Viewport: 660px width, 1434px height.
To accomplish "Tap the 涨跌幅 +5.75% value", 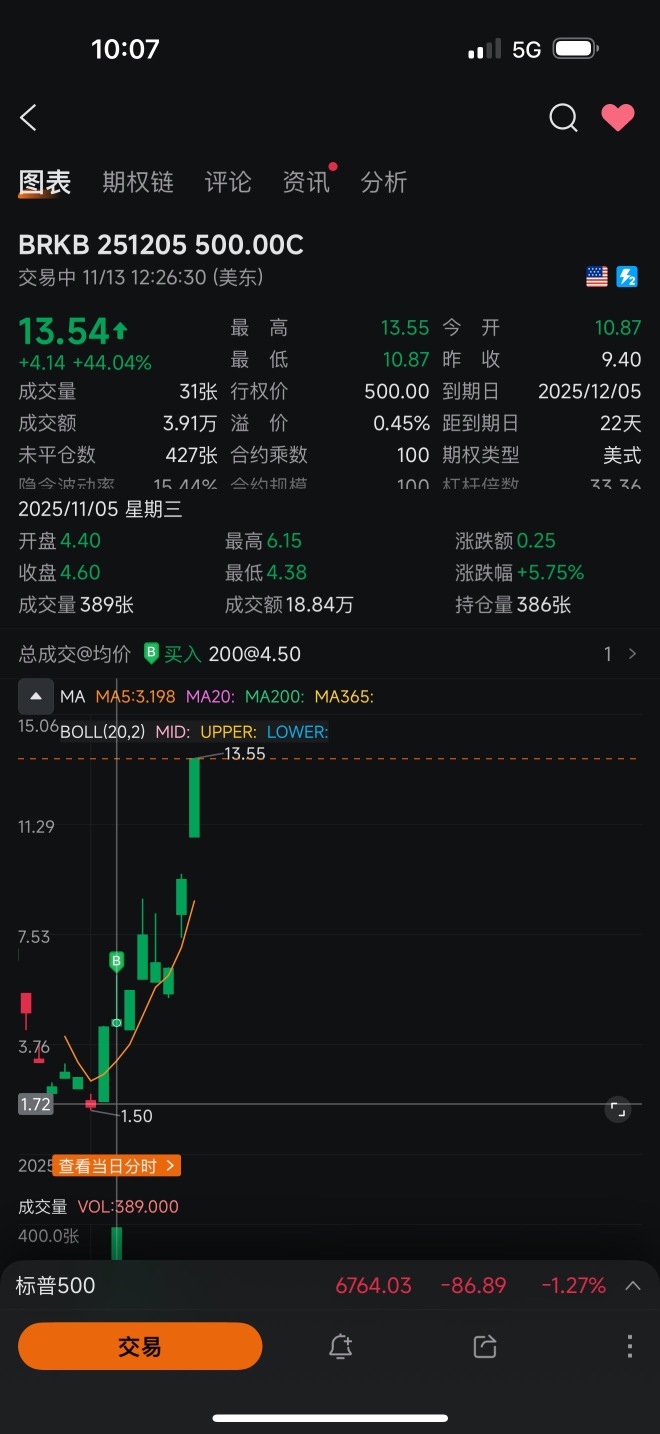I will (550, 573).
